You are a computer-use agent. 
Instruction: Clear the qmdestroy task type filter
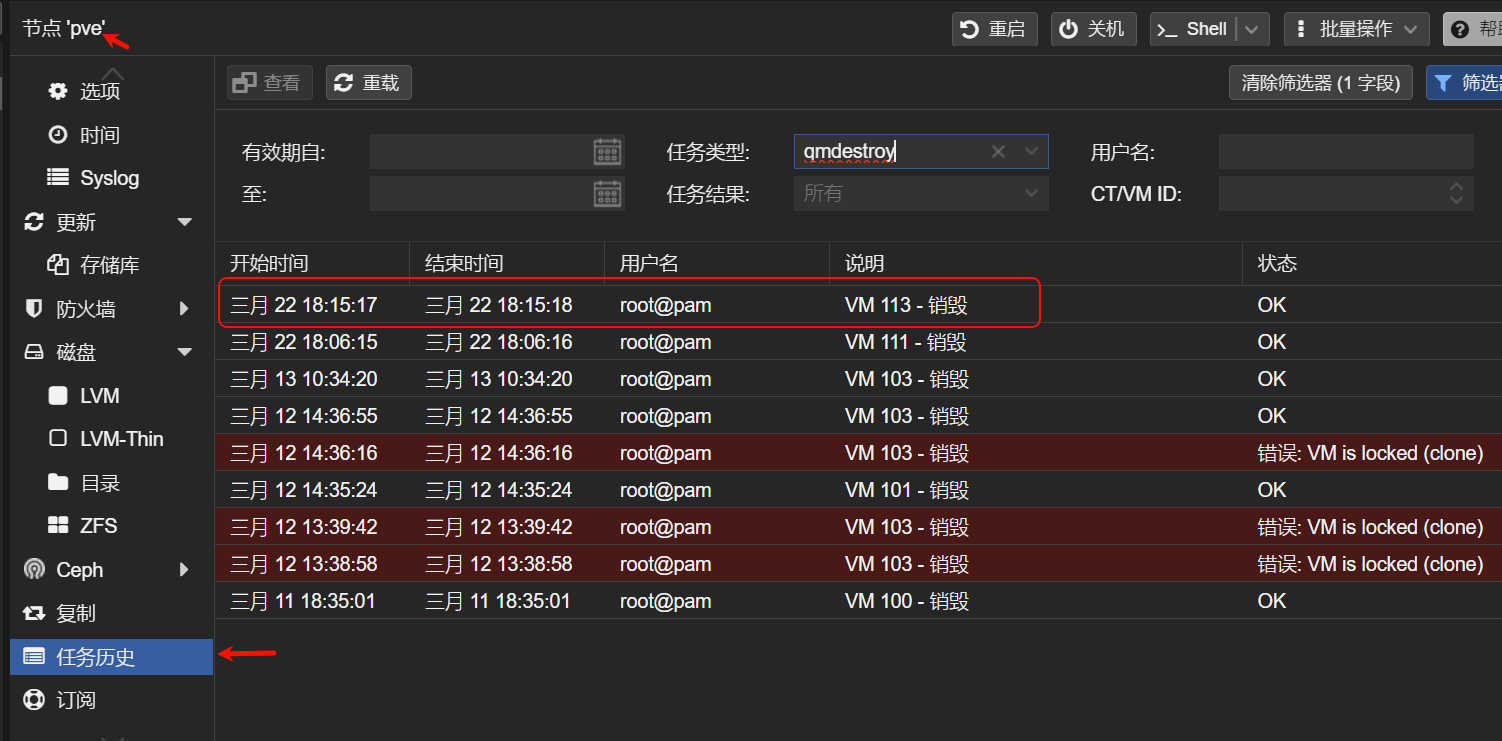click(998, 152)
